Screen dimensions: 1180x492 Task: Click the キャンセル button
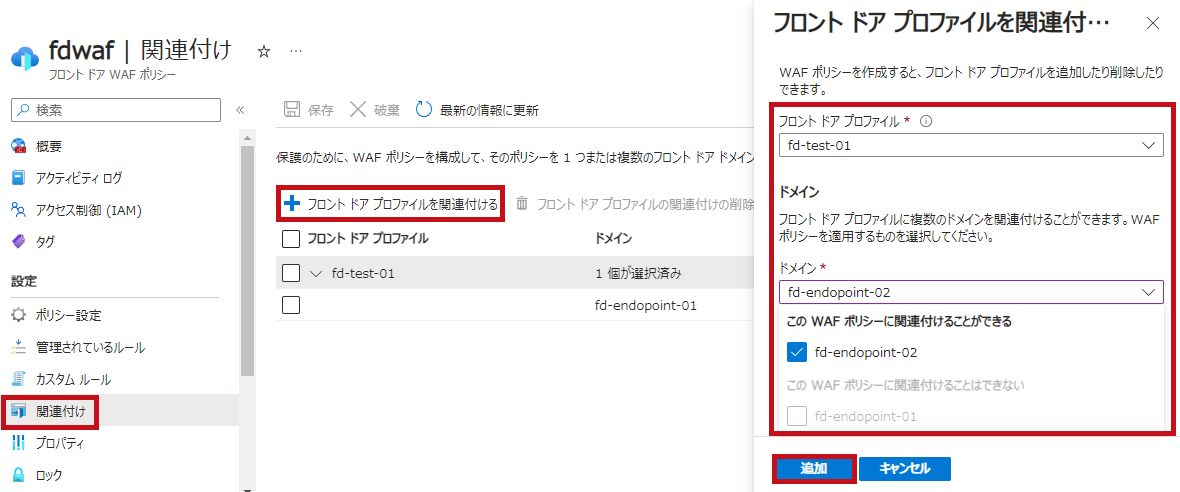(905, 469)
